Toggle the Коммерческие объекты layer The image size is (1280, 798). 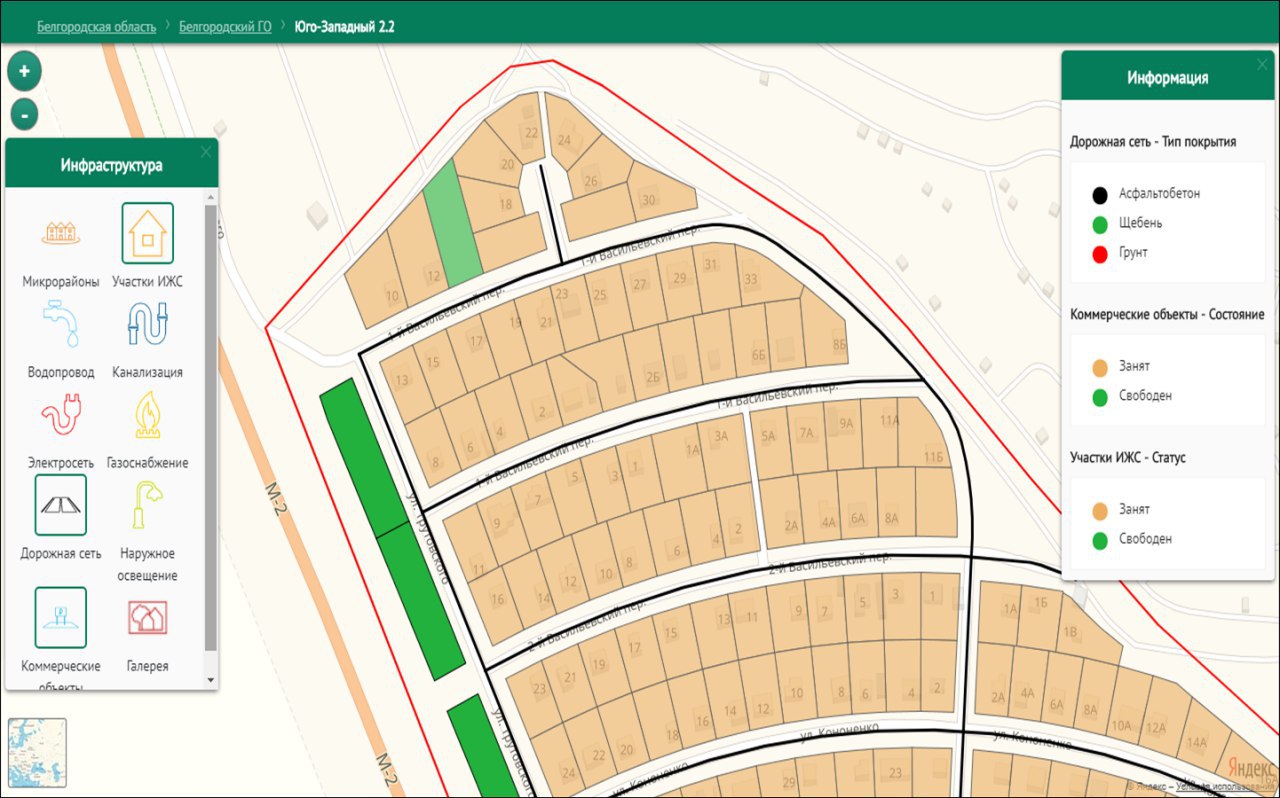60,618
